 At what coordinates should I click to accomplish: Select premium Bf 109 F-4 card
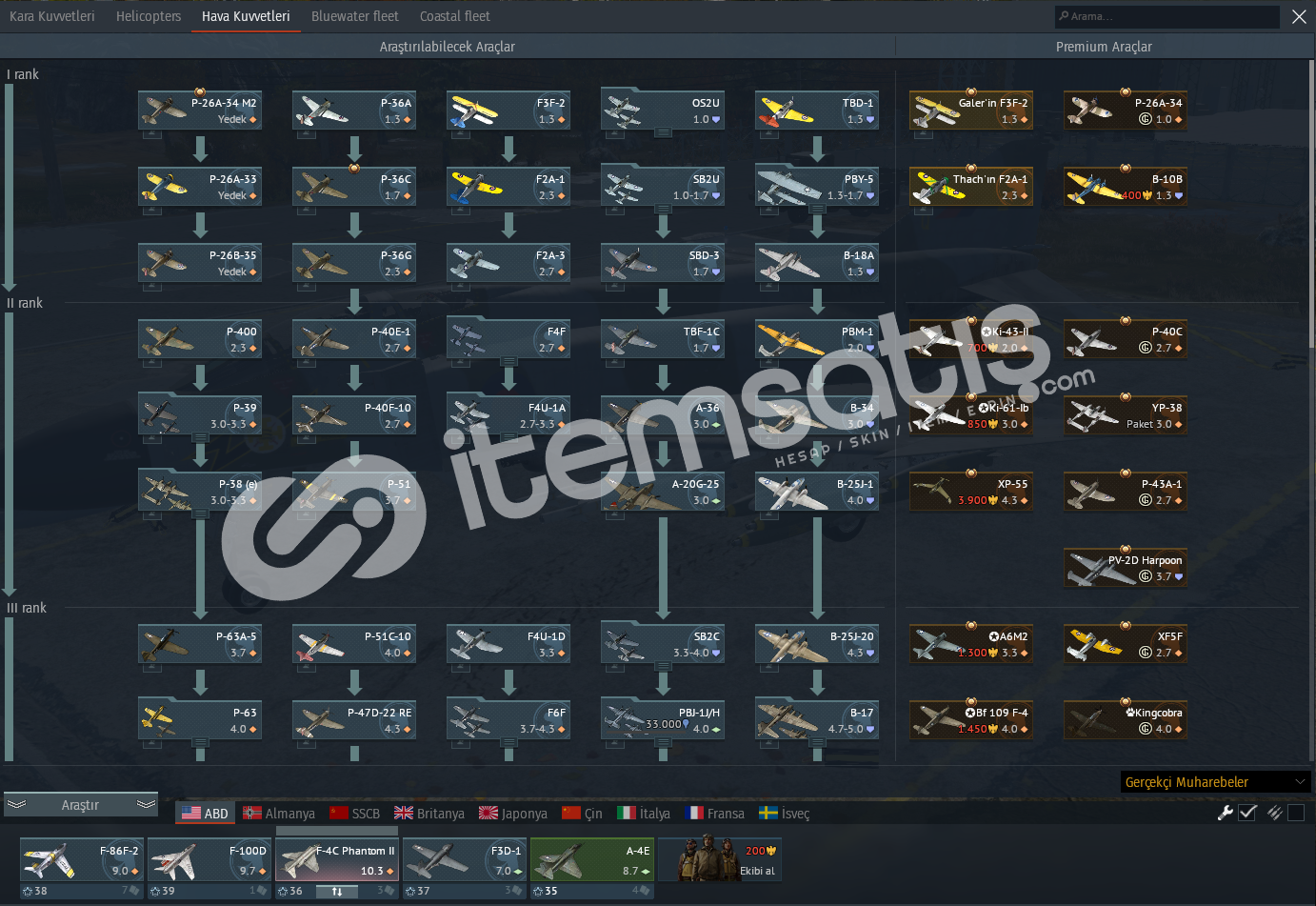[x=971, y=720]
